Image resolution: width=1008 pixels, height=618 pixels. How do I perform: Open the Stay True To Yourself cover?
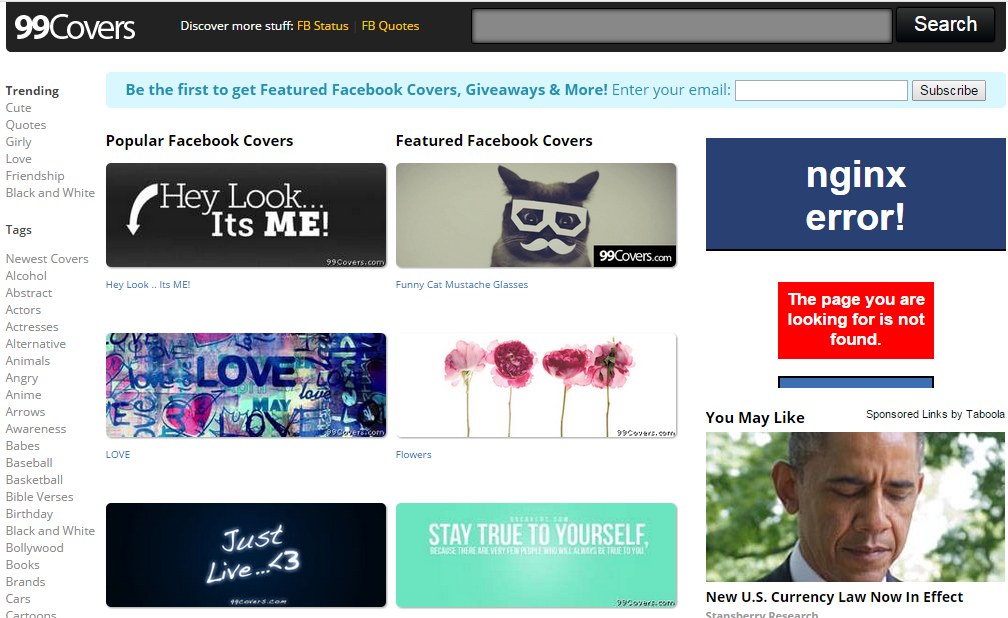click(x=536, y=555)
